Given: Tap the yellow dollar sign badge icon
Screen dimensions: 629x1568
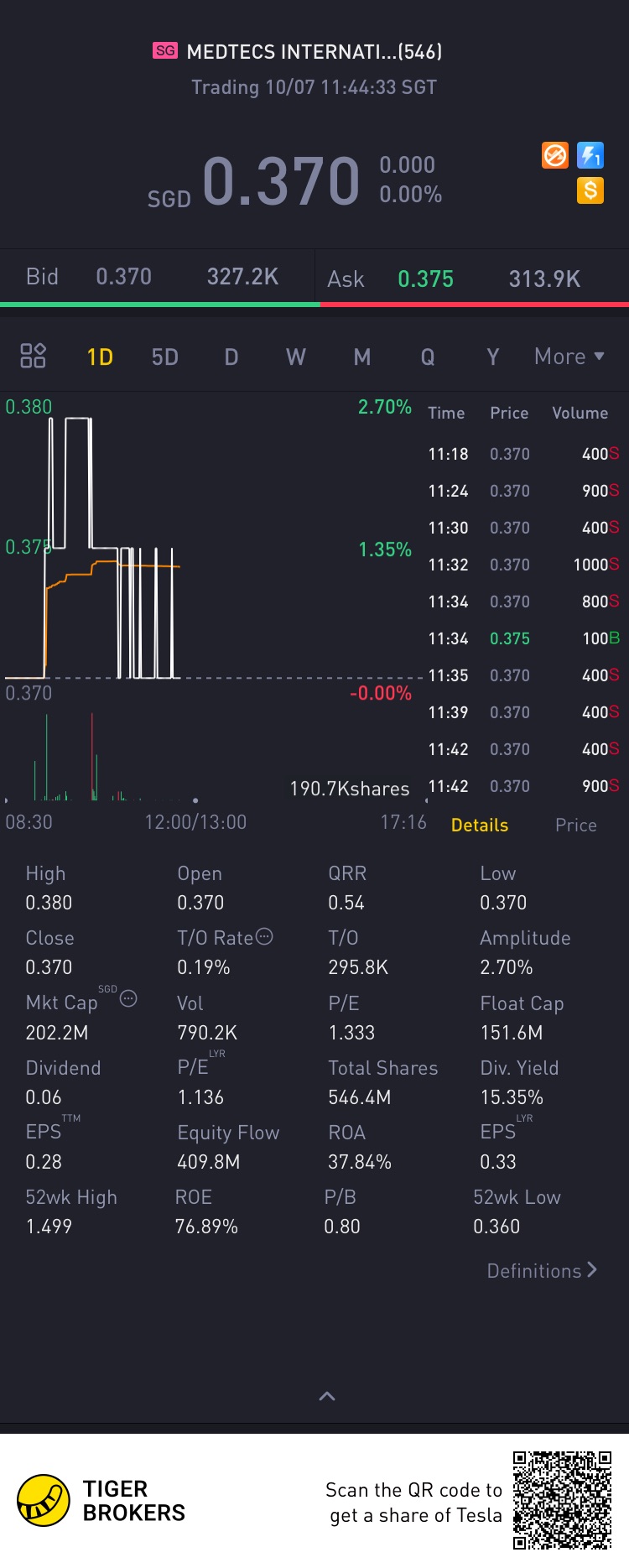Looking at the screenshot, I should pyautogui.click(x=590, y=190).
